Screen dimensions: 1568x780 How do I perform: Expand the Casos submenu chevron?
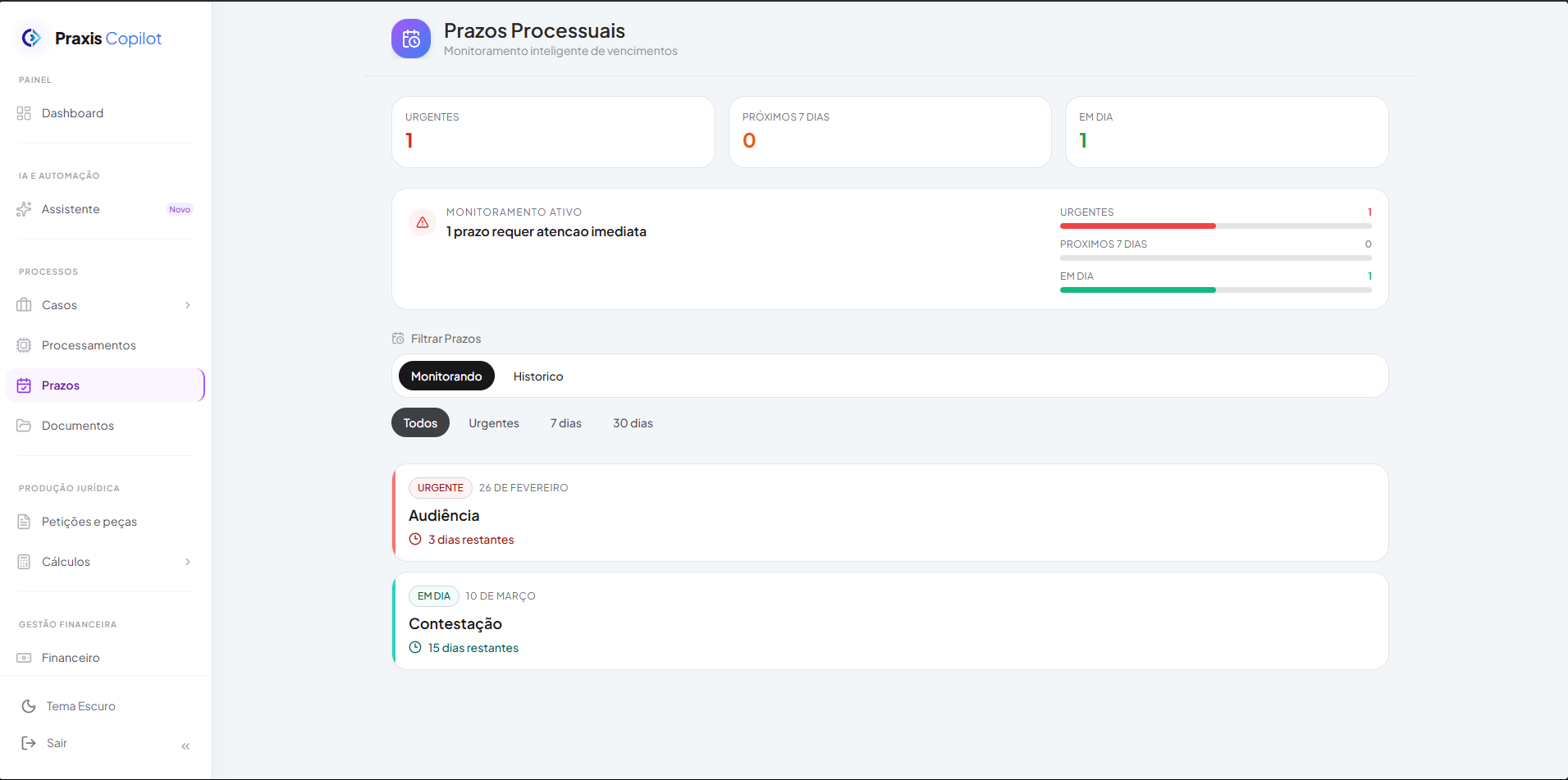188,305
